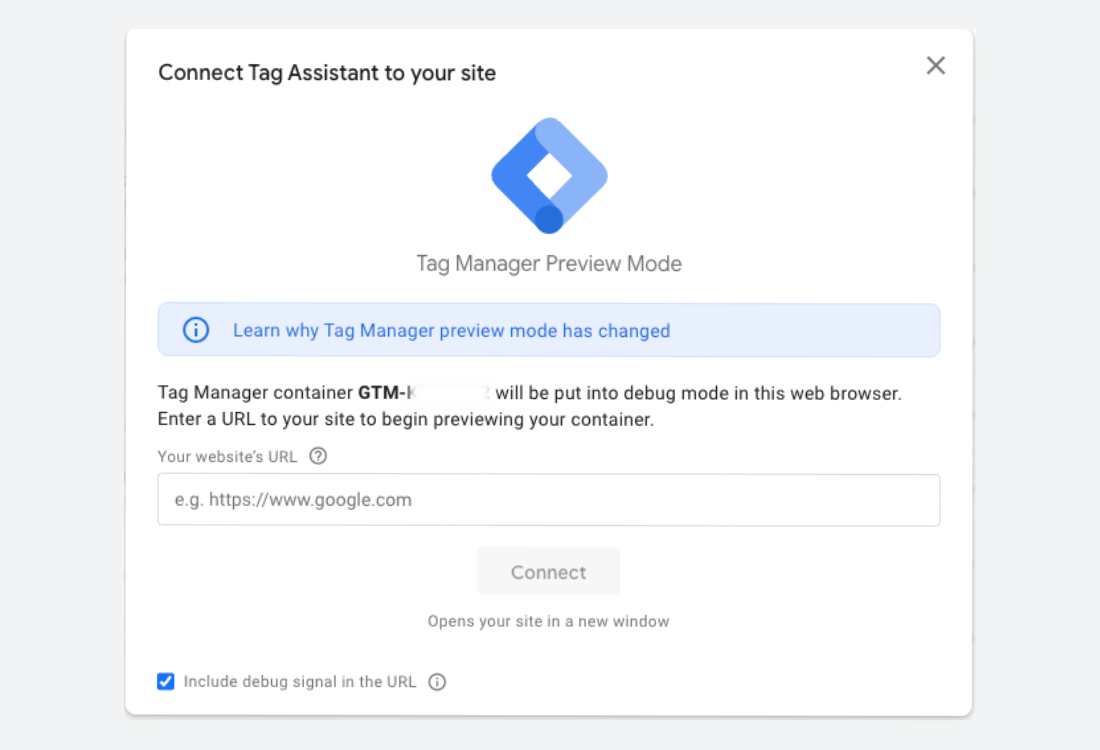Click the 'Connect Tag Assistant to your site' title
This screenshot has width=1100, height=750.
point(327,73)
